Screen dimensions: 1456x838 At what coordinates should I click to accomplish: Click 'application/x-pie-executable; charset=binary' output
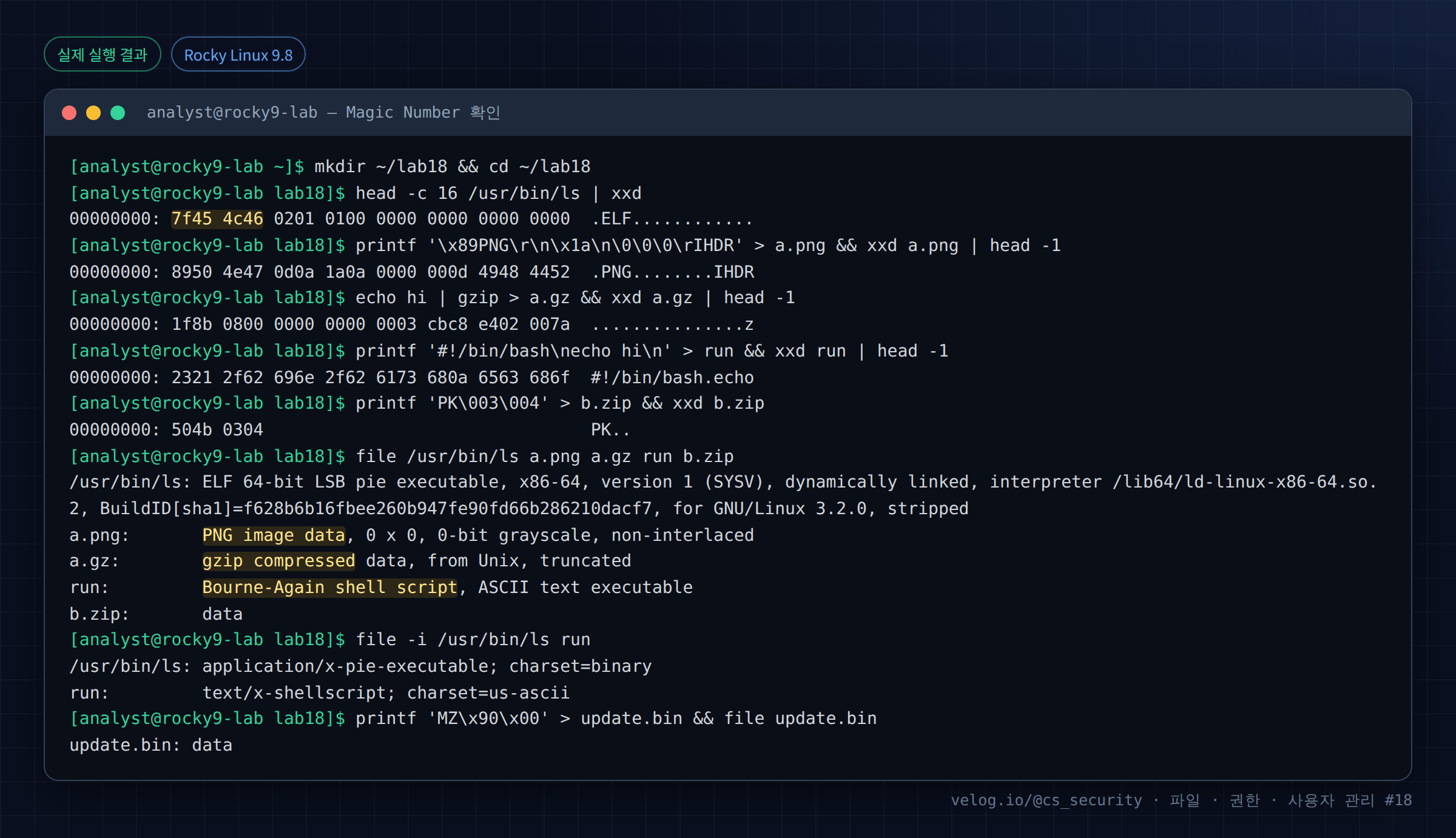[427, 666]
